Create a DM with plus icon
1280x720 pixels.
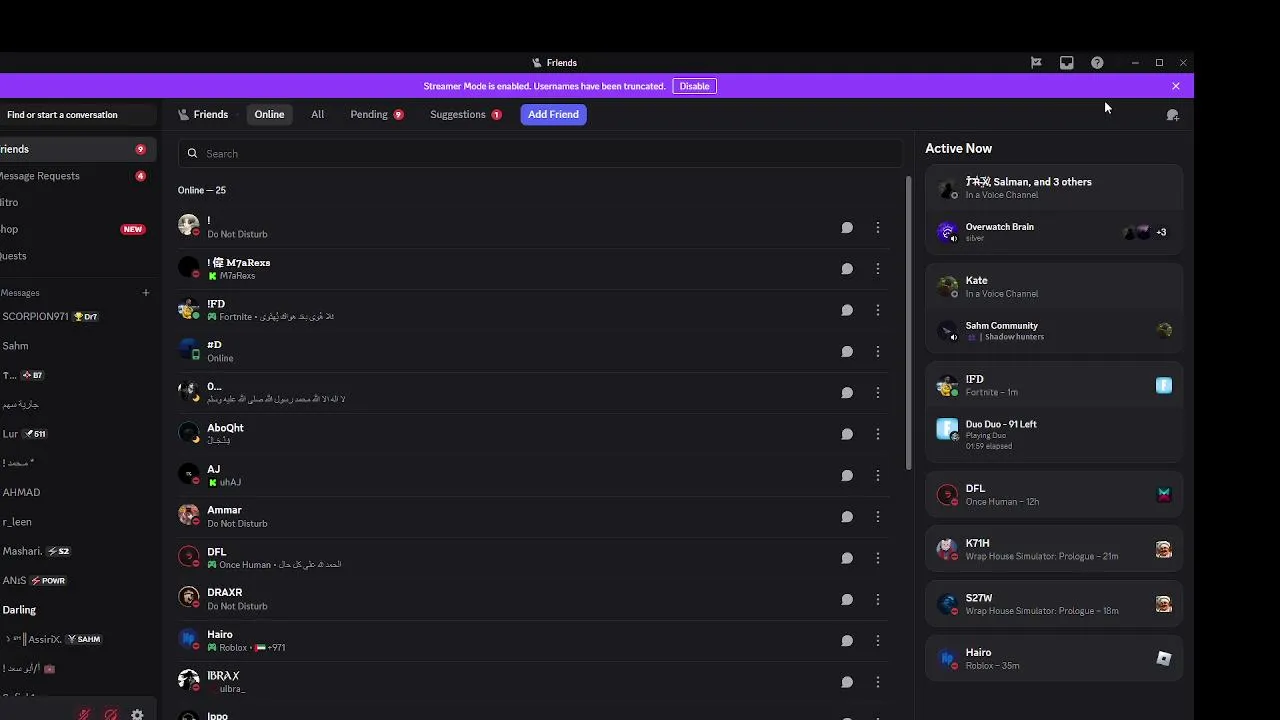[x=145, y=293]
